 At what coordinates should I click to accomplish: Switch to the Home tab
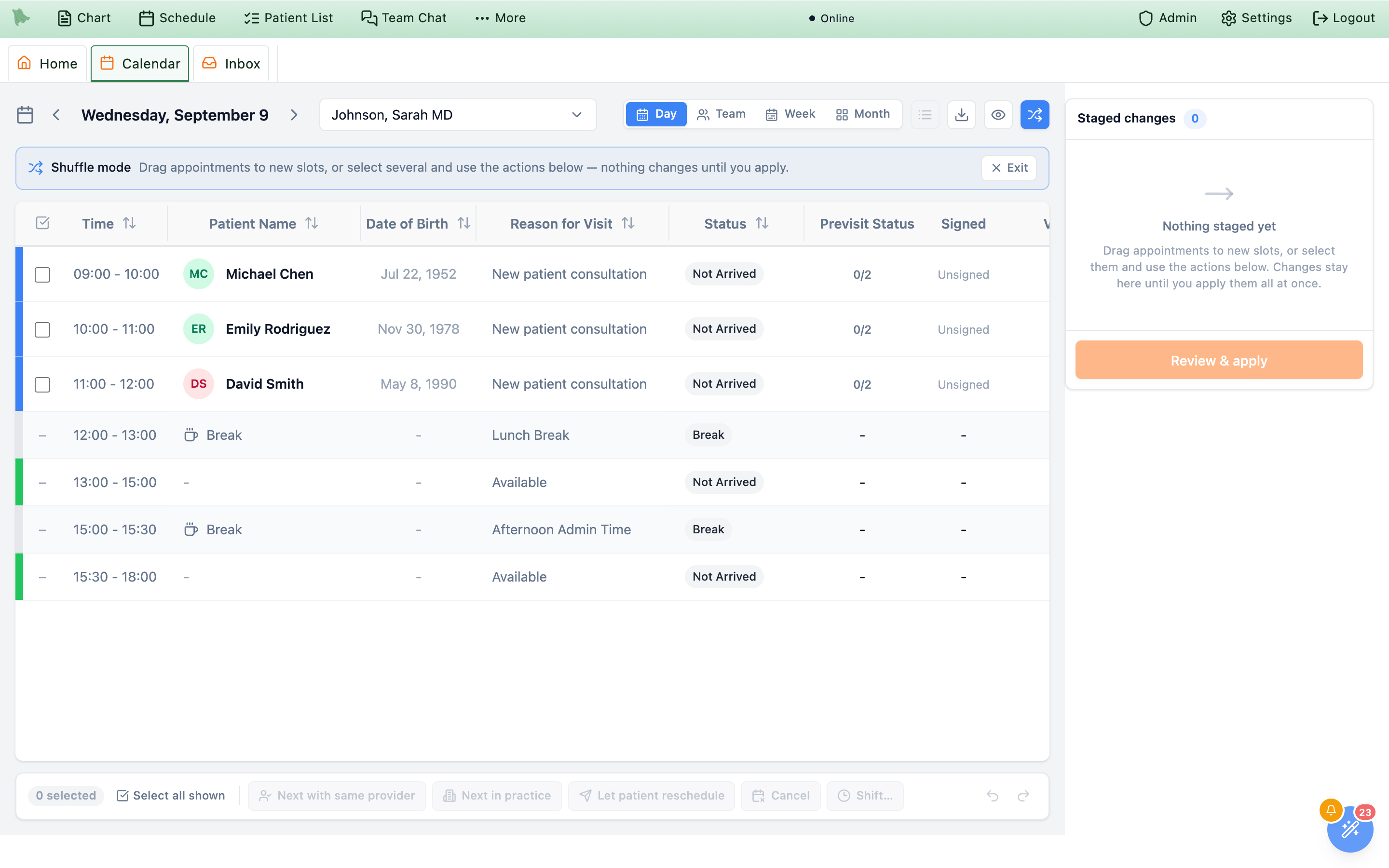click(x=47, y=63)
